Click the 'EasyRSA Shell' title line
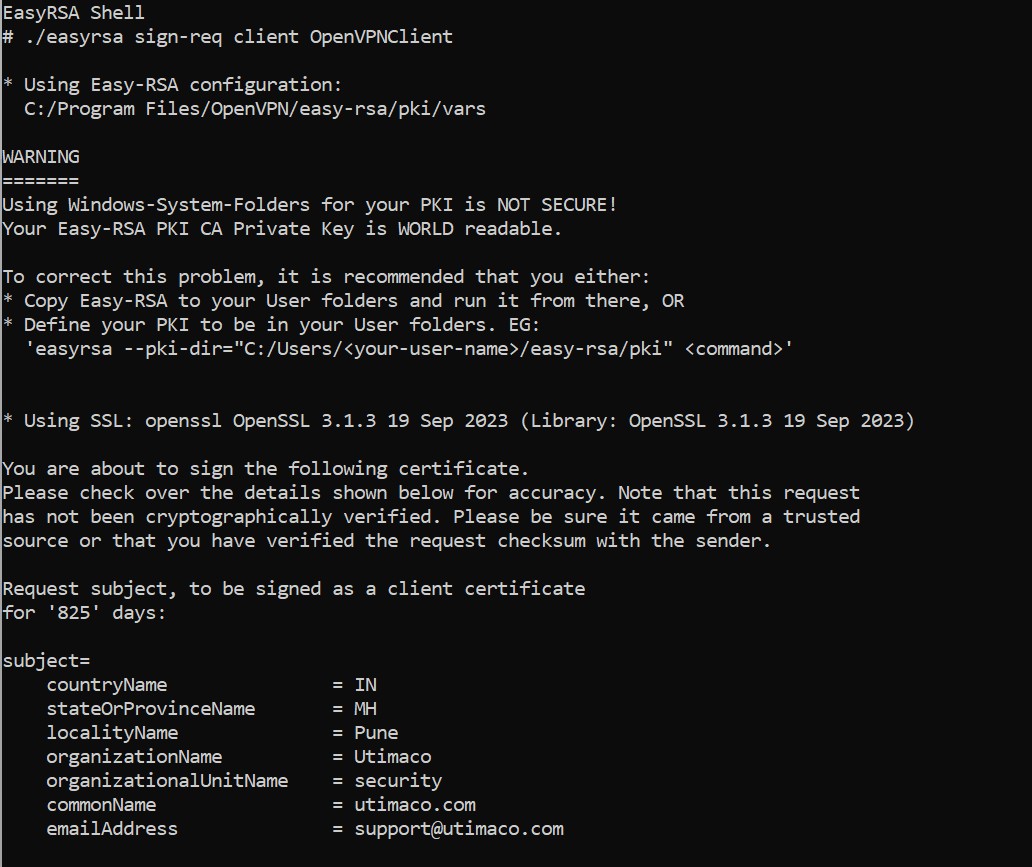Viewport: 1032px width, 867px height. pyautogui.click(x=74, y=13)
